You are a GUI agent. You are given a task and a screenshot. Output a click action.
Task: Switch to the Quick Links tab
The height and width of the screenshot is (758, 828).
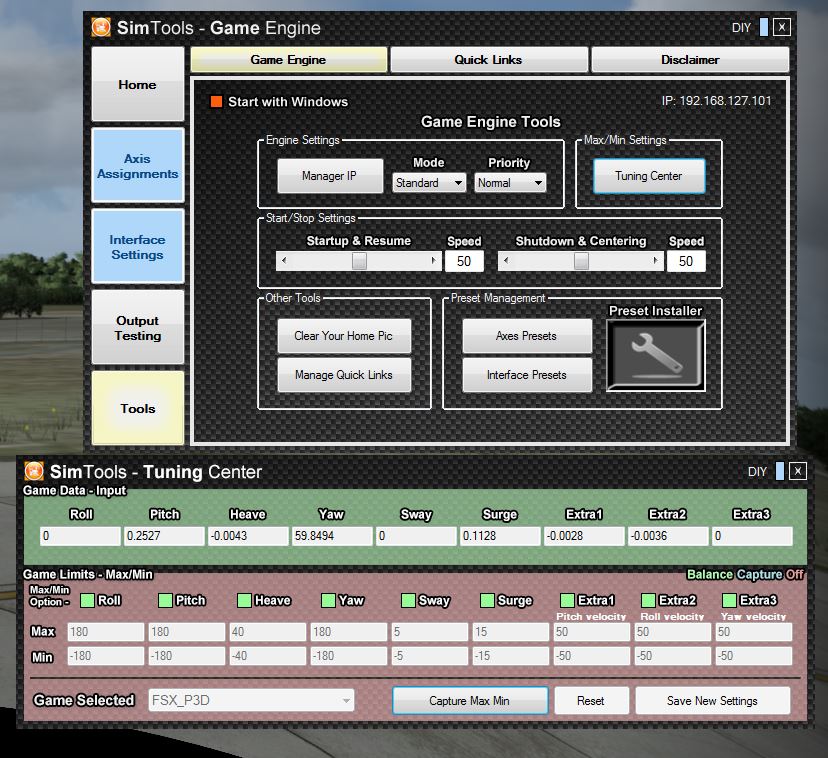(x=488, y=60)
